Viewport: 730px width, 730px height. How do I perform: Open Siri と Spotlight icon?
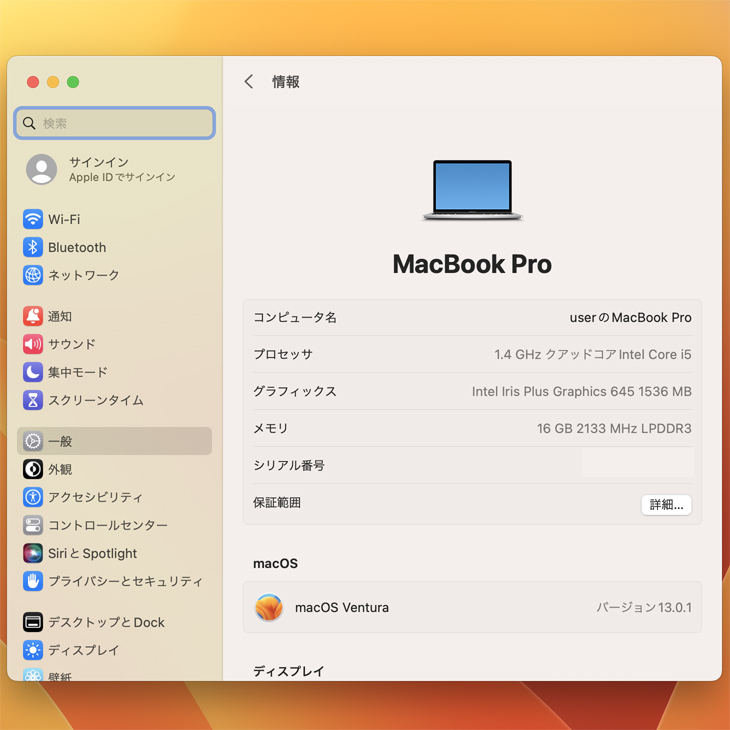33,553
